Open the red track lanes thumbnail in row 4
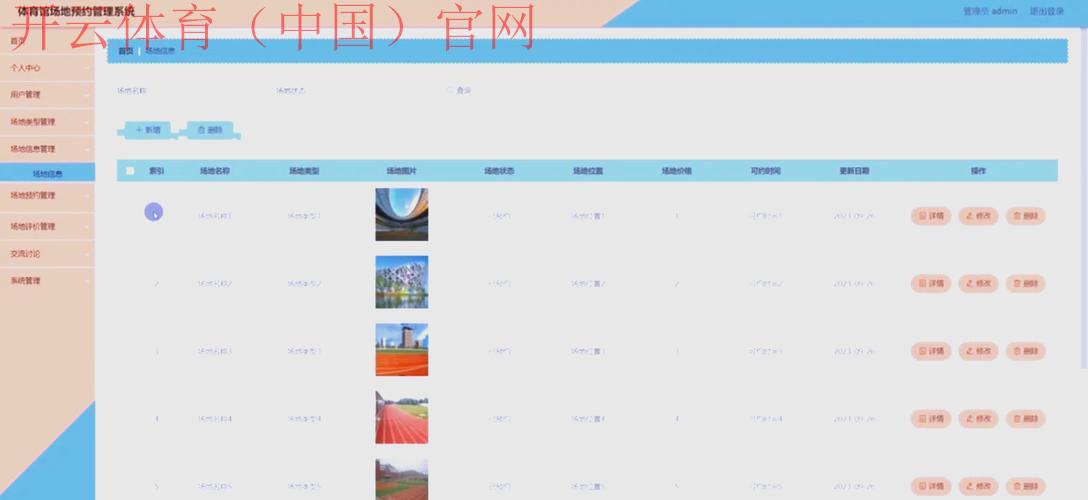 click(x=402, y=417)
